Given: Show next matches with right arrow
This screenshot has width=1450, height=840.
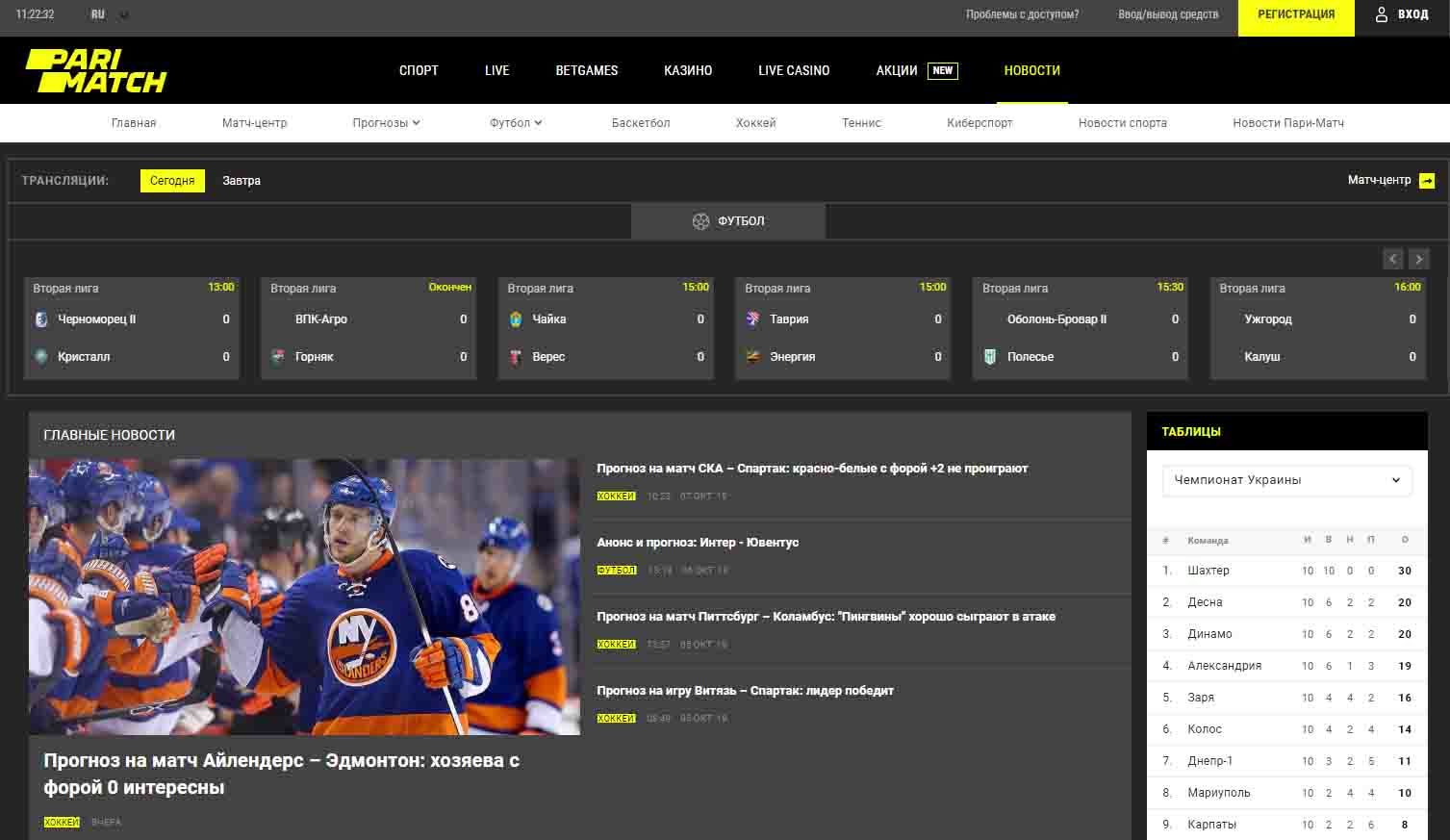Looking at the screenshot, I should [x=1418, y=259].
